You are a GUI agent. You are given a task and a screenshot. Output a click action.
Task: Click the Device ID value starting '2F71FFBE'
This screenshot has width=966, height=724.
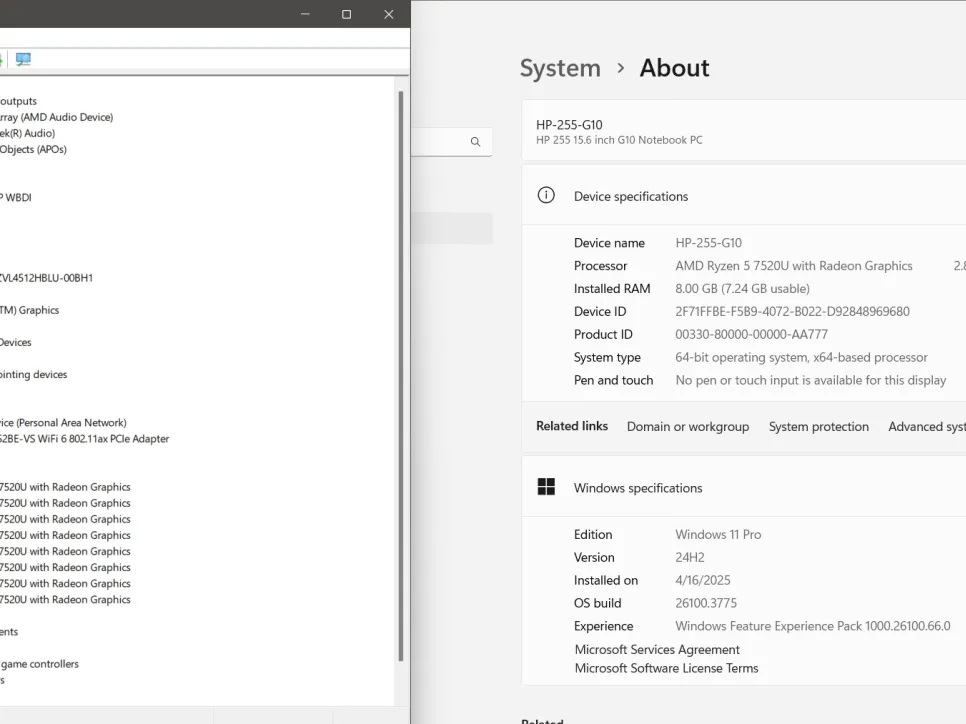(x=792, y=311)
